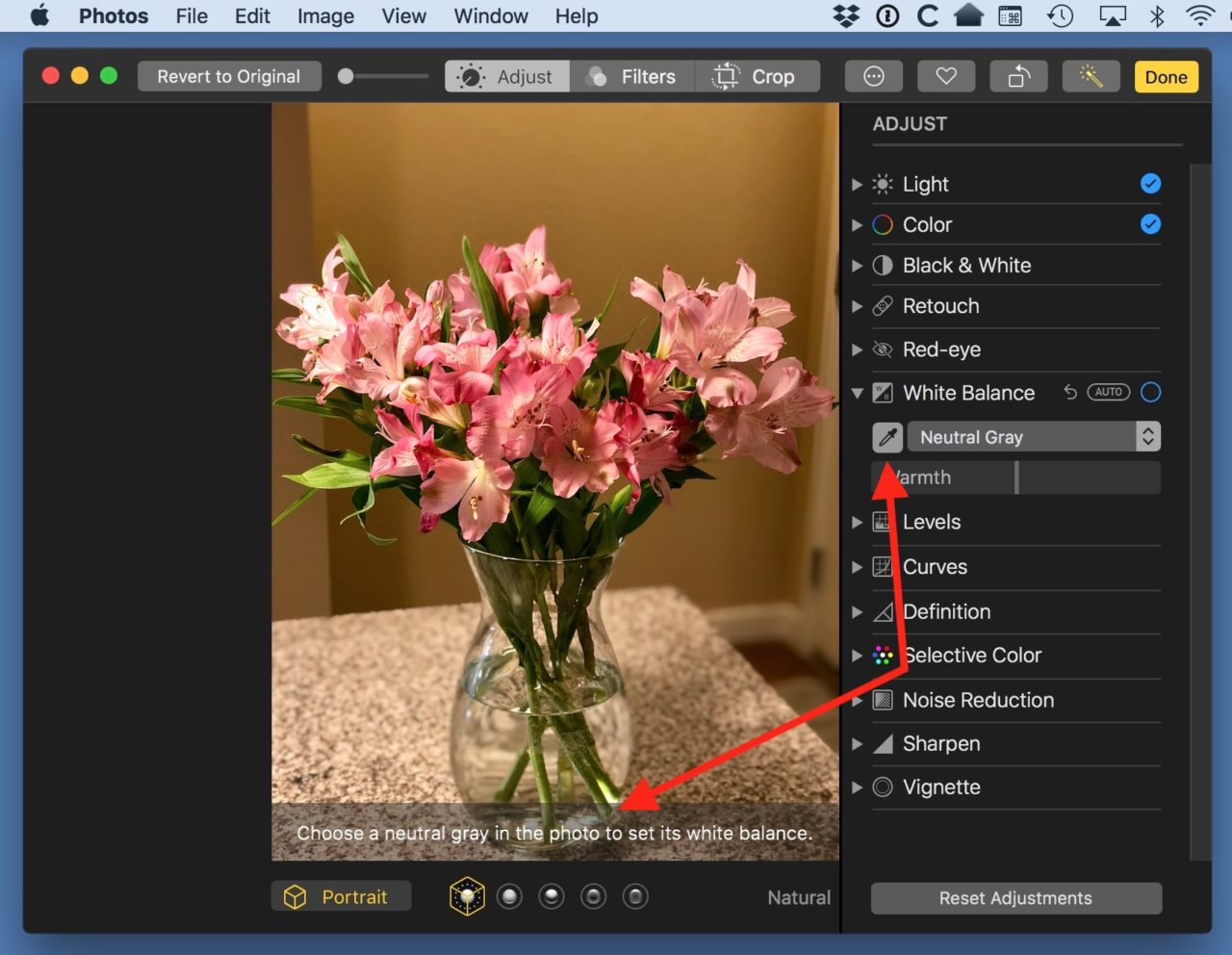Select the last portrait lighting effect
This screenshot has height=955, width=1232.
(x=635, y=897)
